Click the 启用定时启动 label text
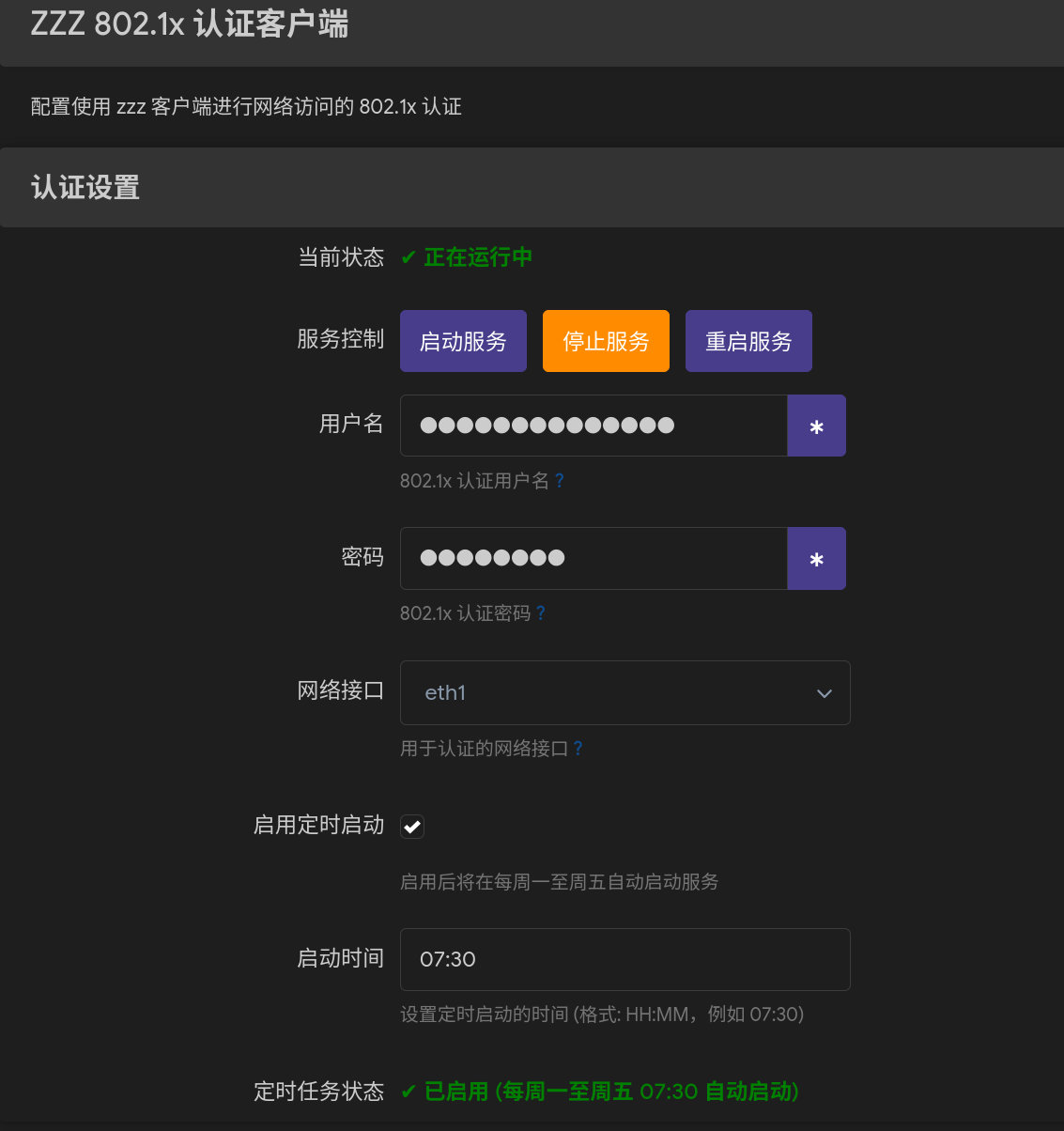Image resolution: width=1064 pixels, height=1131 pixels. tap(318, 825)
